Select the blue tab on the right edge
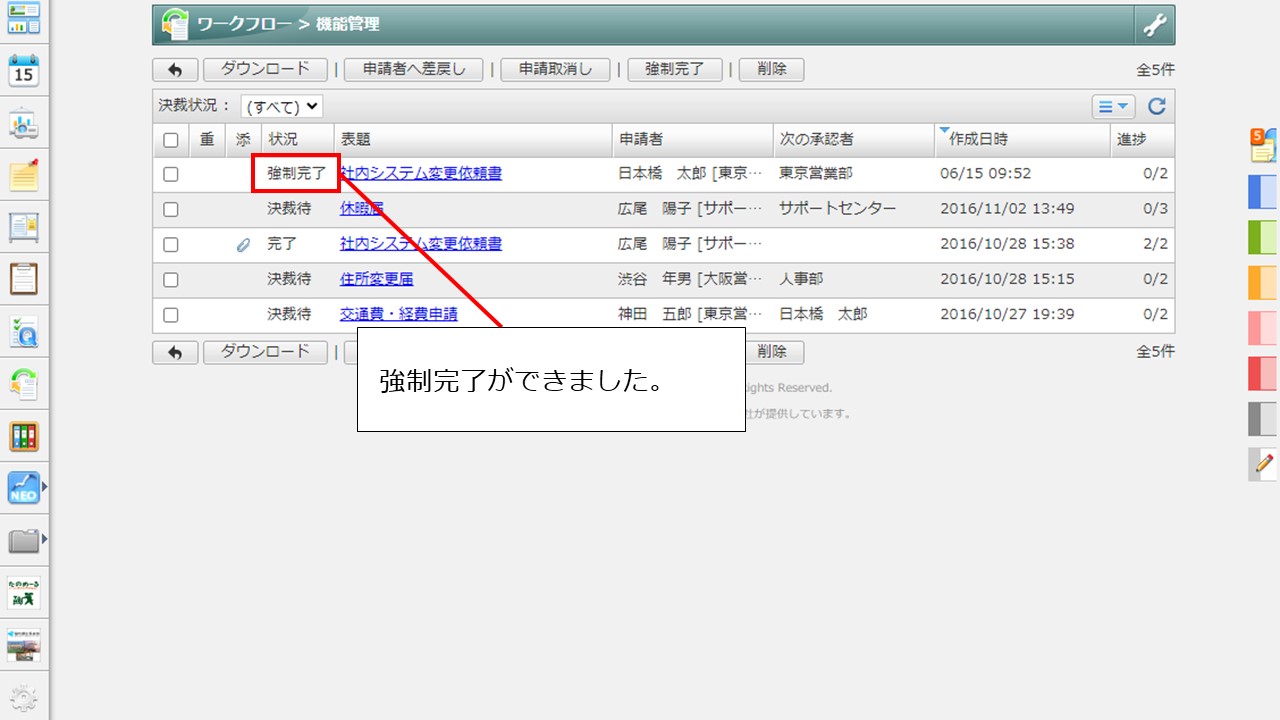Viewport: 1280px width, 720px height. click(x=1262, y=191)
